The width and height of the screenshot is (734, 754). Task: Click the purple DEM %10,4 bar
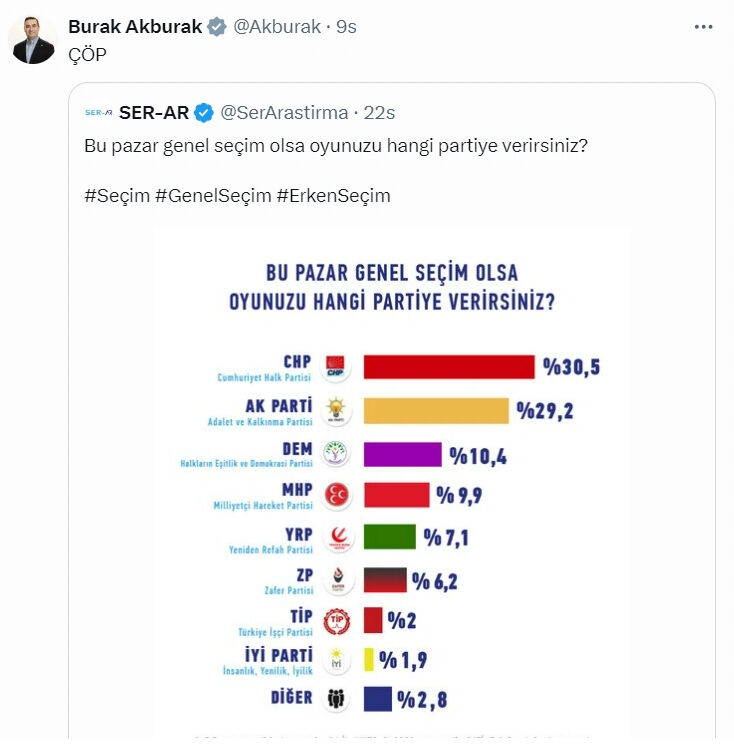coord(402,455)
